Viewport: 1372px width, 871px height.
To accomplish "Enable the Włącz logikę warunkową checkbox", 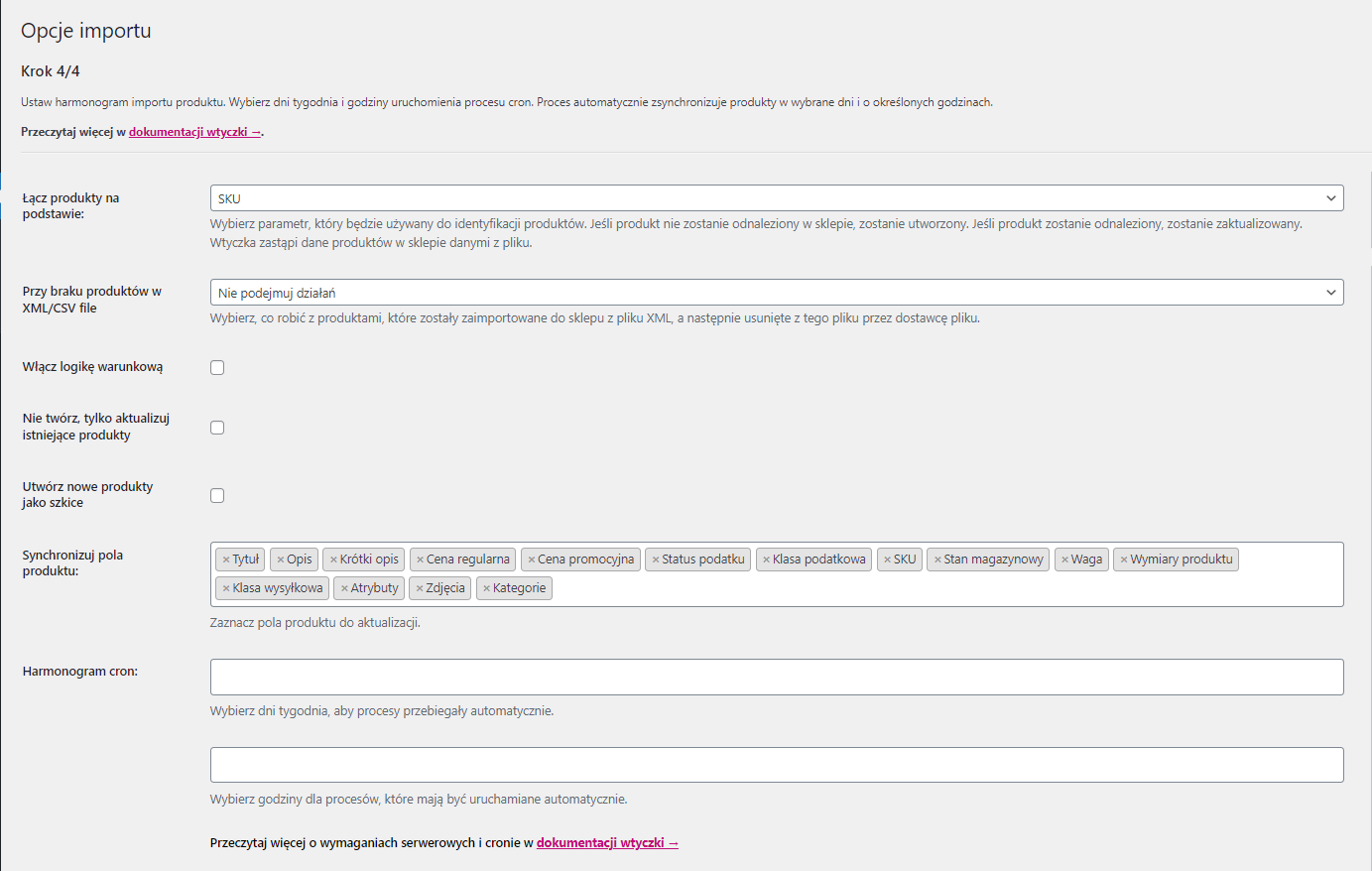I will point(217,368).
